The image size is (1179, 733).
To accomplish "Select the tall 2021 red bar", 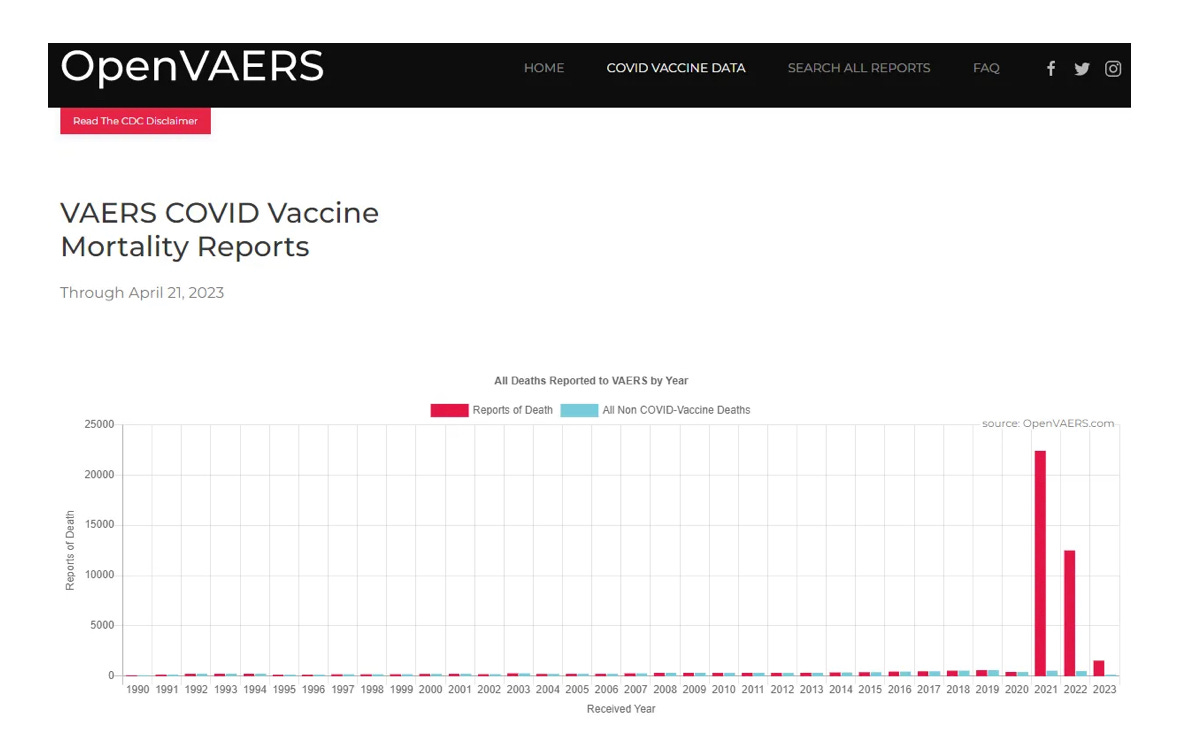I will click(x=1040, y=560).
